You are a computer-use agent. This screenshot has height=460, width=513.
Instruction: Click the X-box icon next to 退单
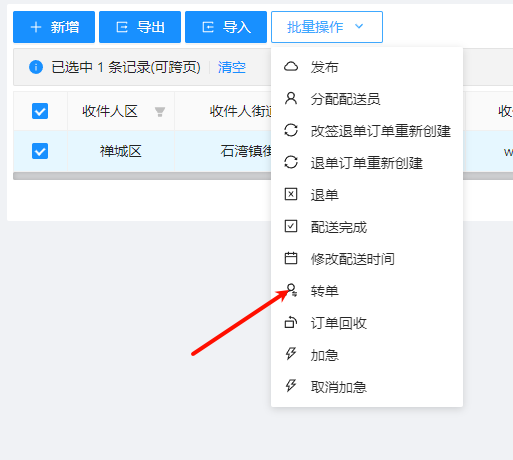tap(291, 194)
